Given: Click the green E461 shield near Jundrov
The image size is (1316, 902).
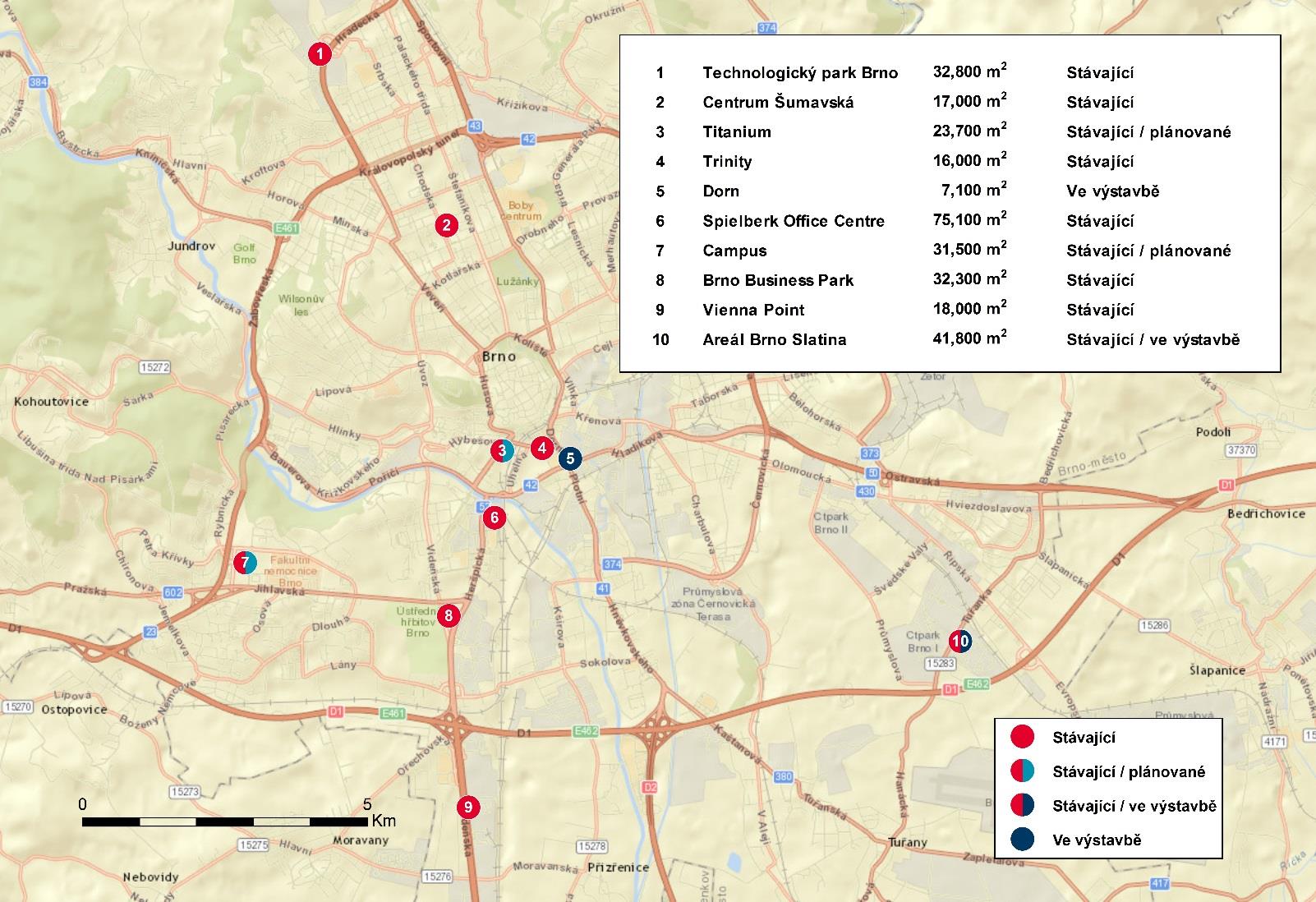Looking at the screenshot, I should coord(288,228).
